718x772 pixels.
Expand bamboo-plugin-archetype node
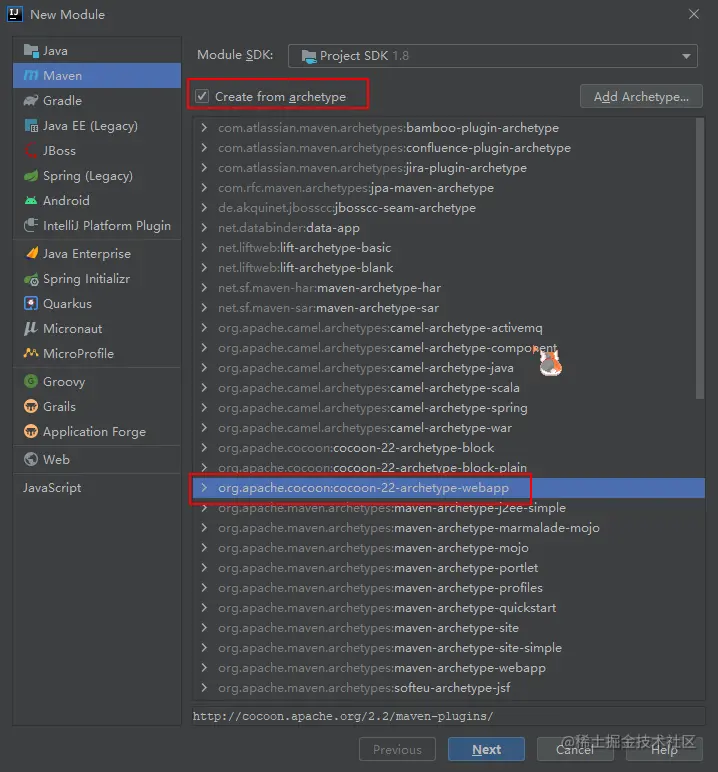point(204,128)
